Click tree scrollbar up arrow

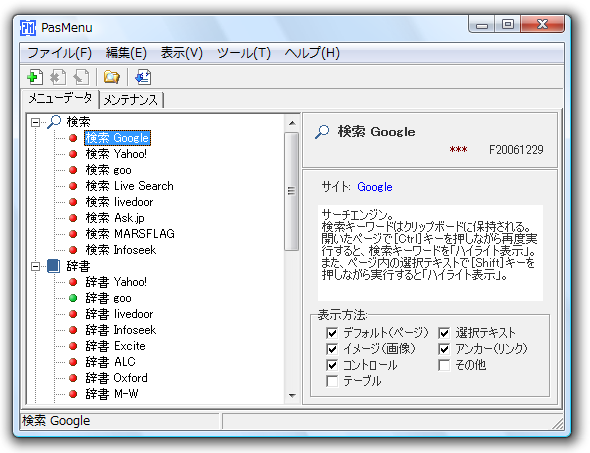(x=292, y=123)
